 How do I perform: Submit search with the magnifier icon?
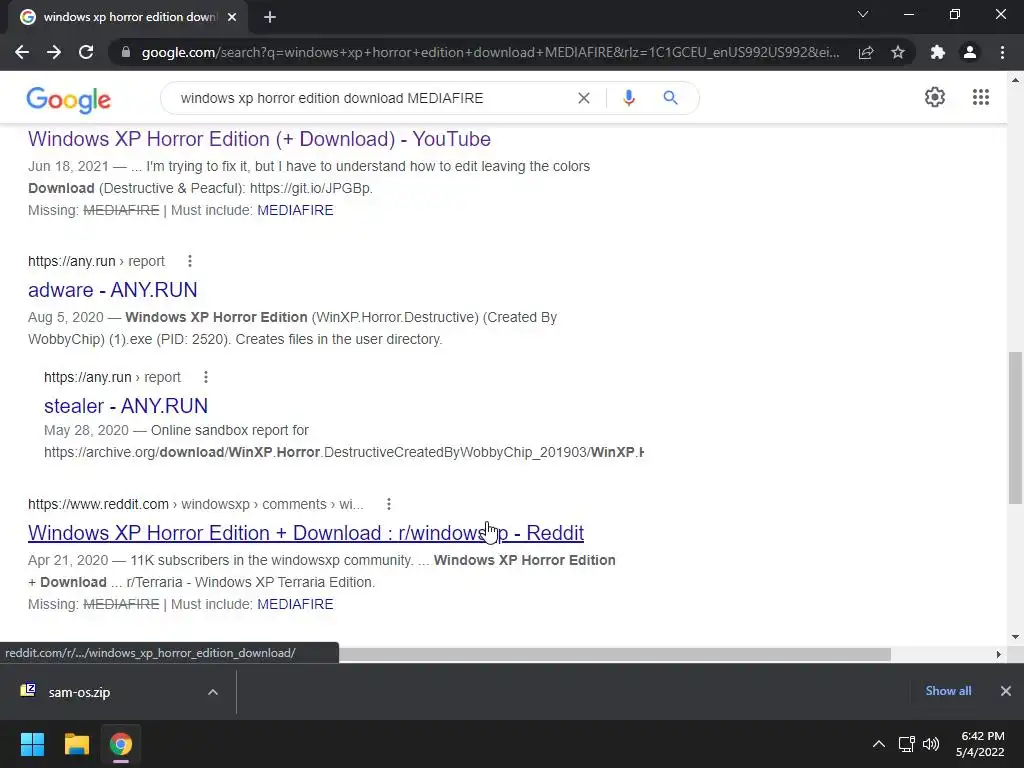click(670, 98)
